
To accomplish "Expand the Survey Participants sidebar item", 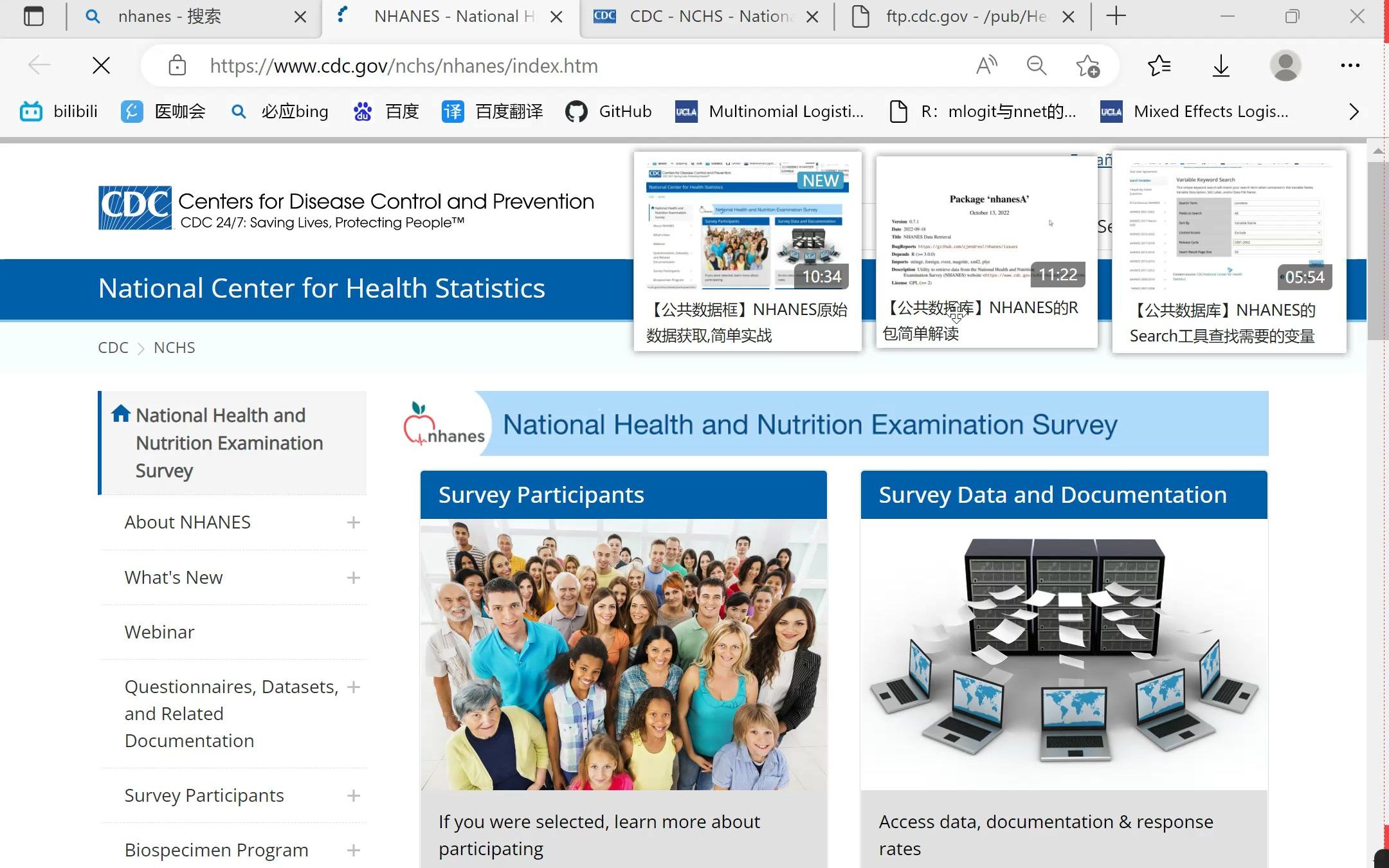I will 353,796.
